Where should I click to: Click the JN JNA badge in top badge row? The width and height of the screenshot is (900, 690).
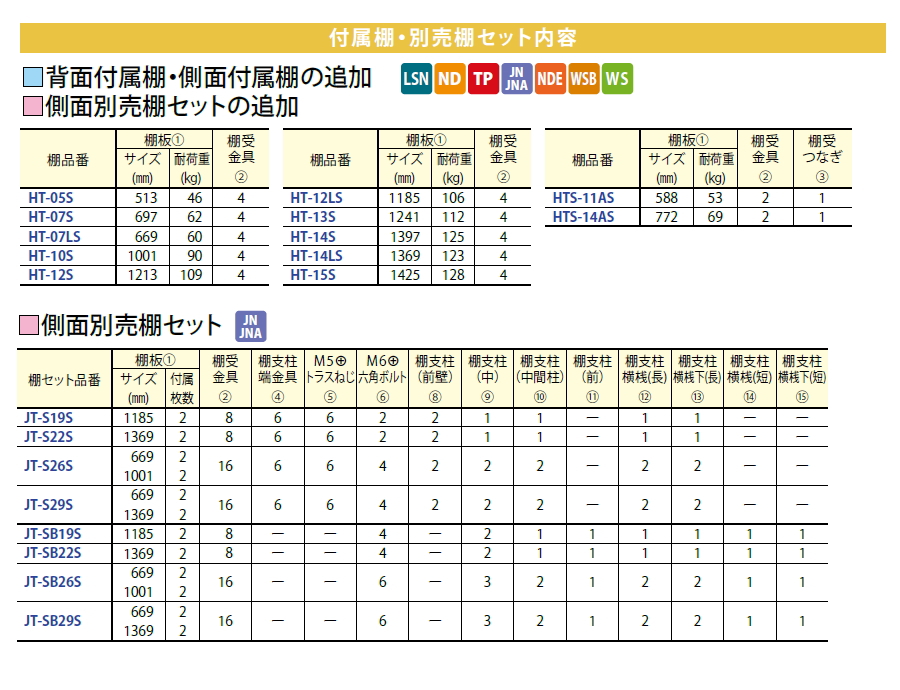(516, 78)
